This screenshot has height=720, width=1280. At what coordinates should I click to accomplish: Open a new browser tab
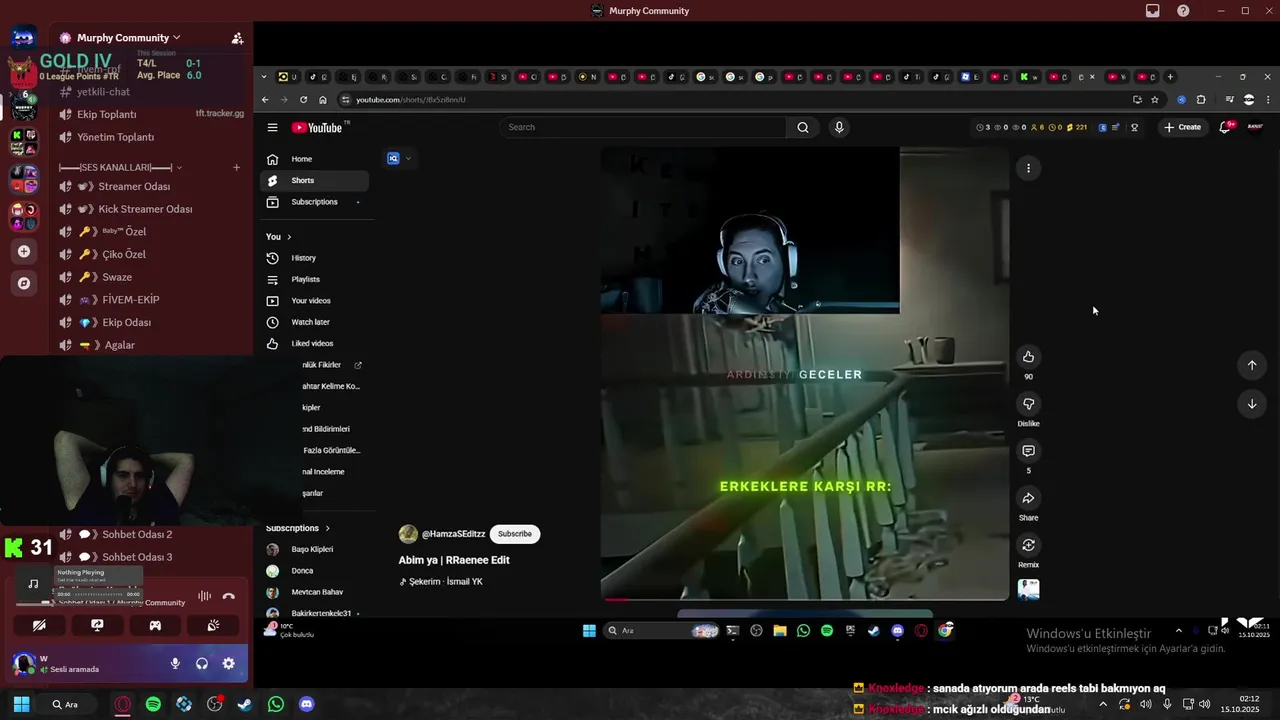point(1170,77)
